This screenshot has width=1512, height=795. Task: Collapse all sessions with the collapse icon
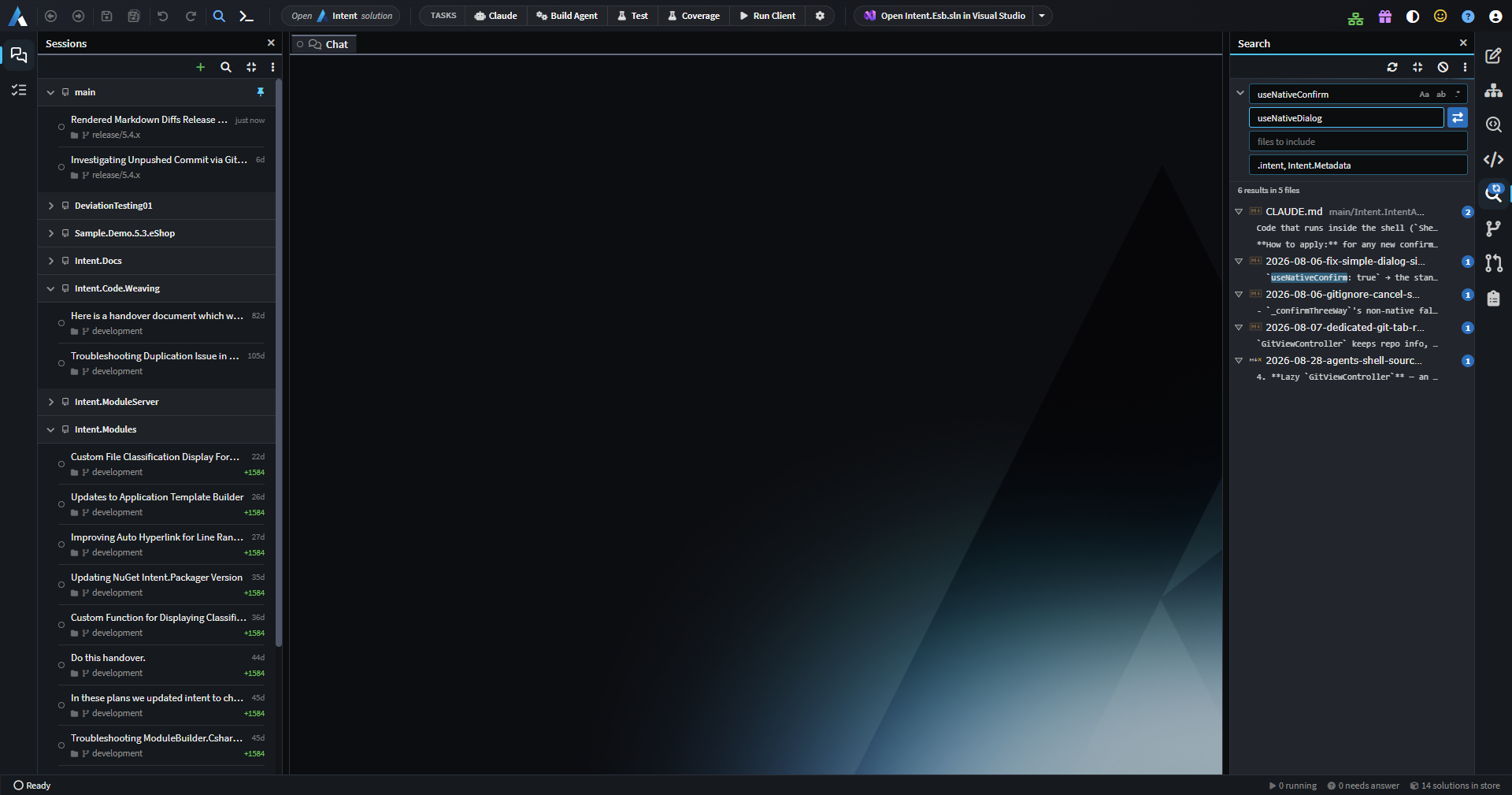pos(251,67)
